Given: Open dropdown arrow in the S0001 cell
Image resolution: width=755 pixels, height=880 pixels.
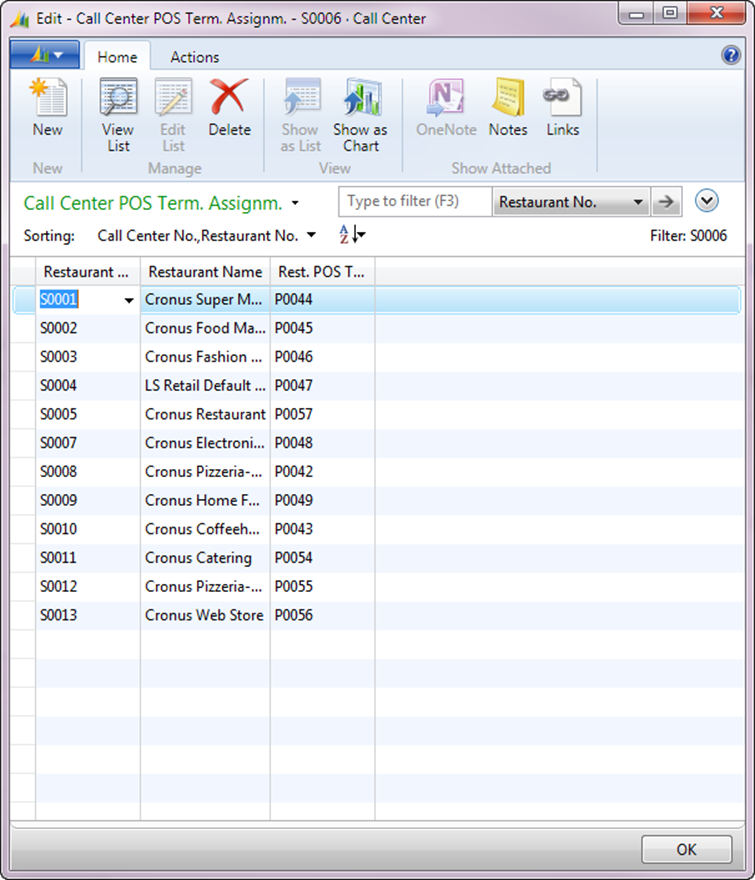Looking at the screenshot, I should (x=128, y=300).
